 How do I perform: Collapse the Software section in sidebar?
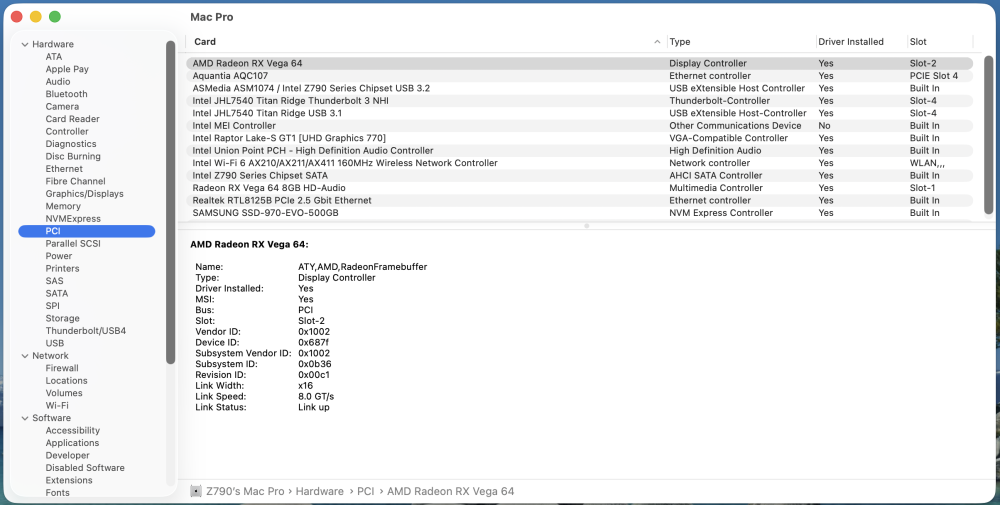click(25, 418)
